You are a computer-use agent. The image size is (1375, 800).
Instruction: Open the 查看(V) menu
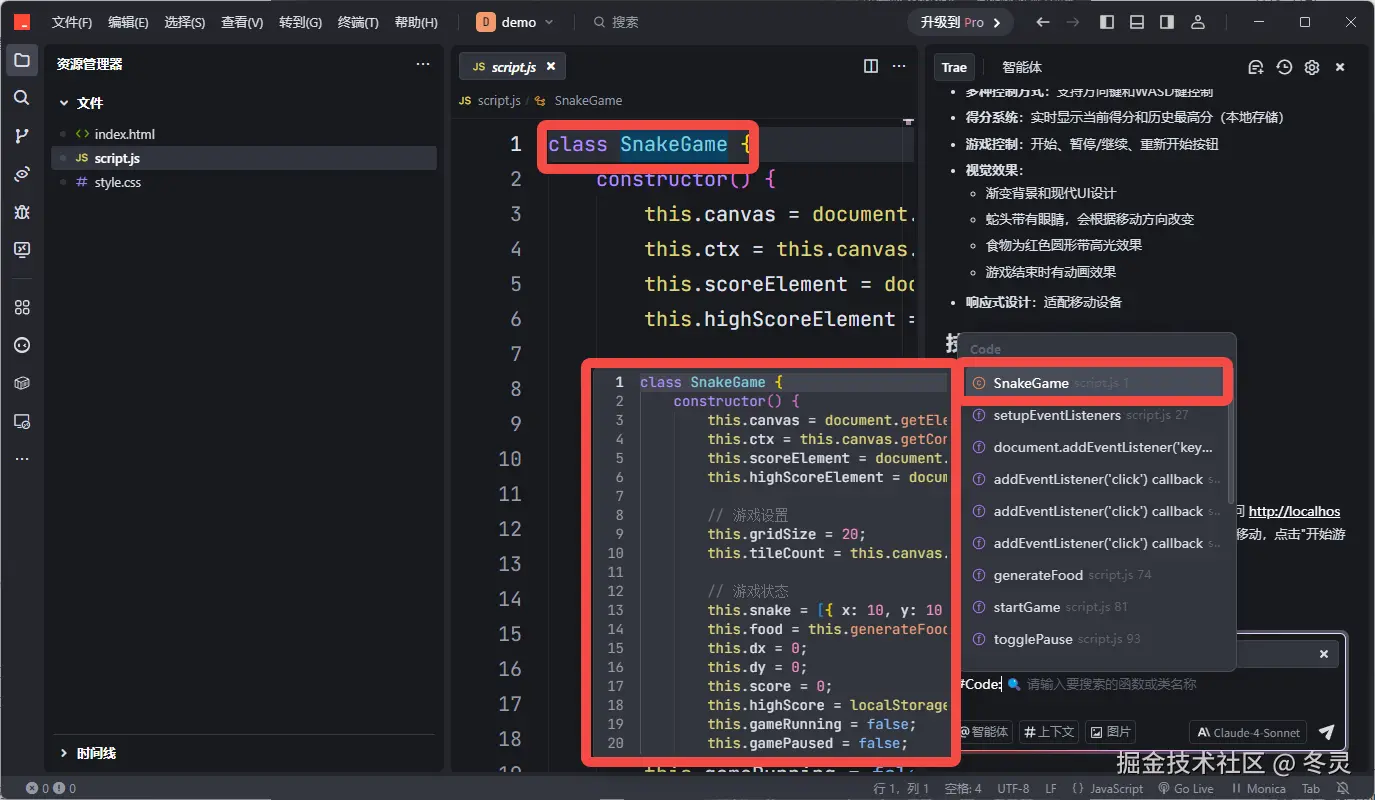point(242,22)
